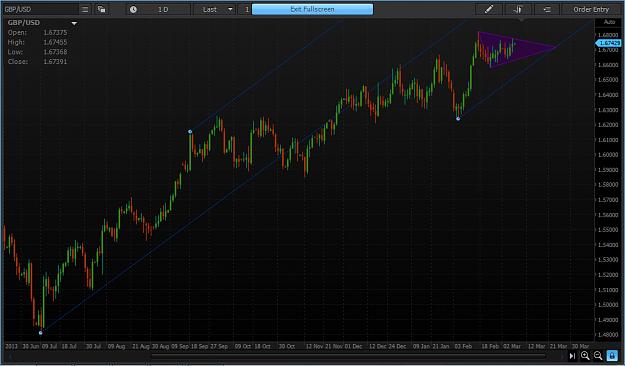
Task: Click the High value 1.67455
Action: (x=55, y=42)
